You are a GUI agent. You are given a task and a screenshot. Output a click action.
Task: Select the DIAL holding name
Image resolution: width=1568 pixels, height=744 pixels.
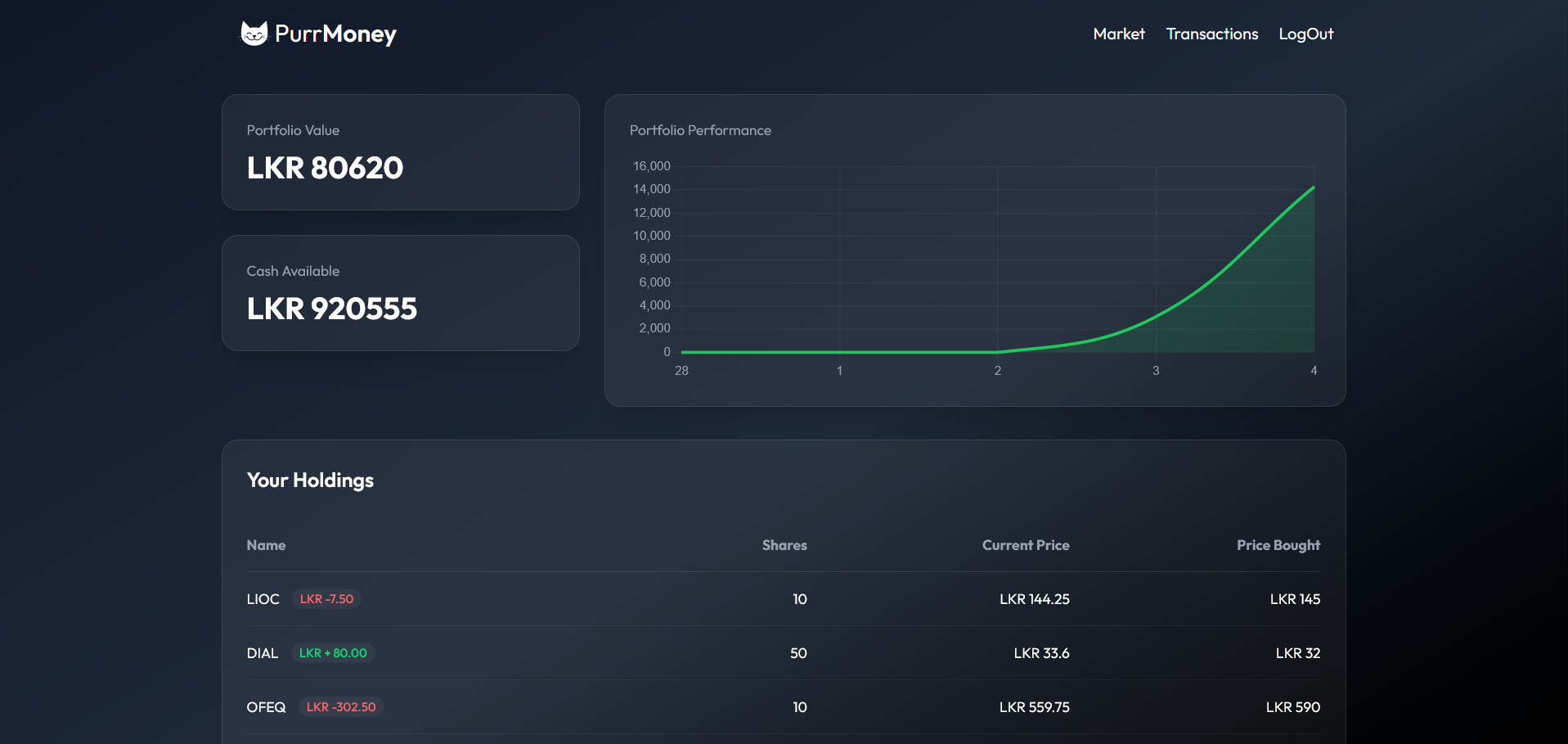point(263,653)
